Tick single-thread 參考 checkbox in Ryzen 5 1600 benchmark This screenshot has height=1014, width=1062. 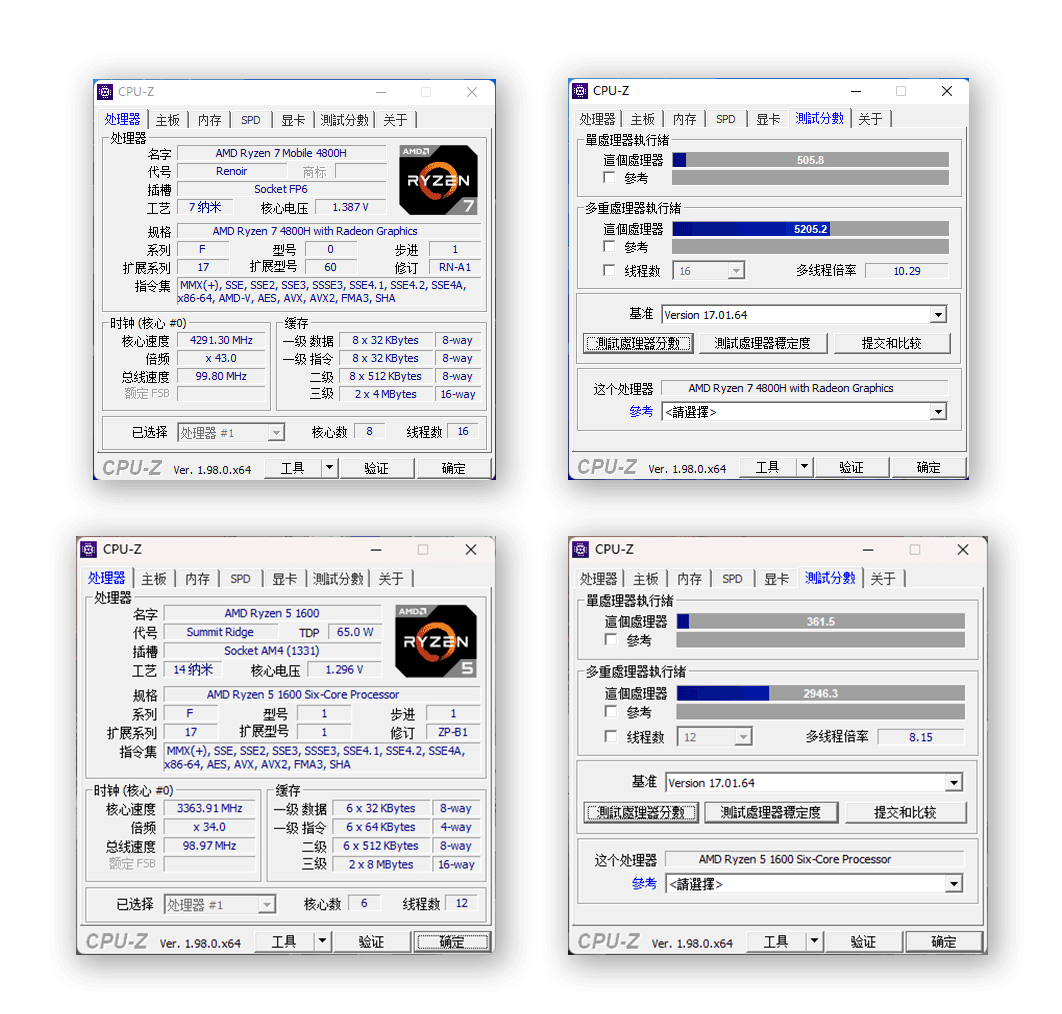(611, 639)
